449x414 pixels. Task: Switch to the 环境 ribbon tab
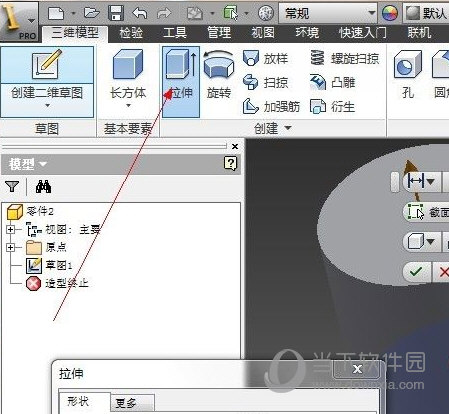[307, 33]
